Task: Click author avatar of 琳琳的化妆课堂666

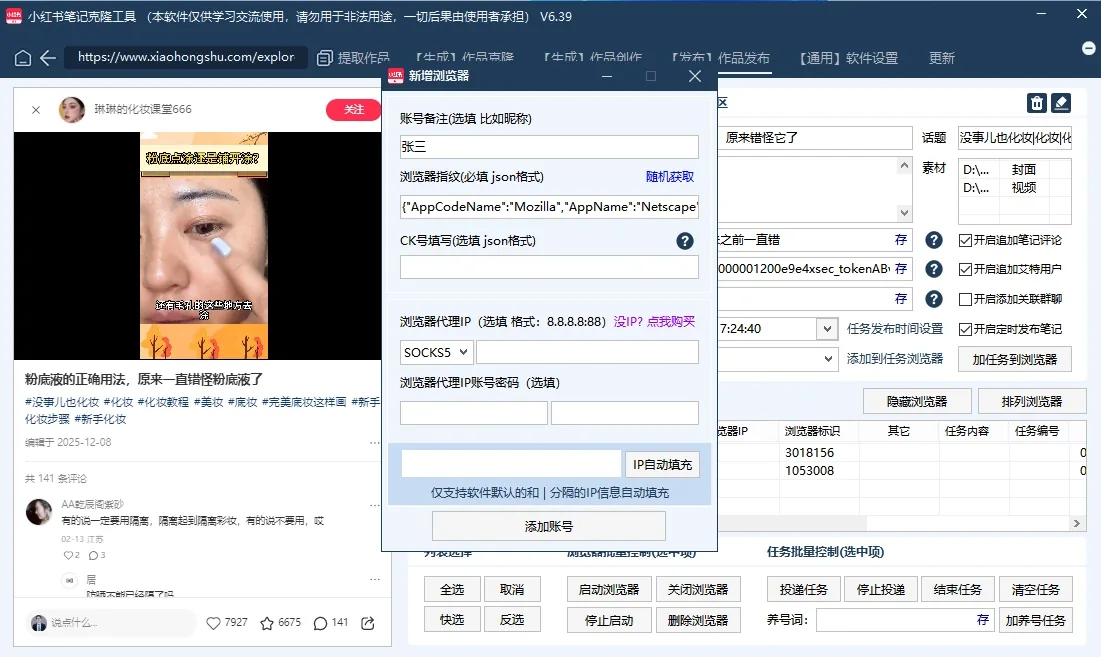Action: click(x=72, y=110)
